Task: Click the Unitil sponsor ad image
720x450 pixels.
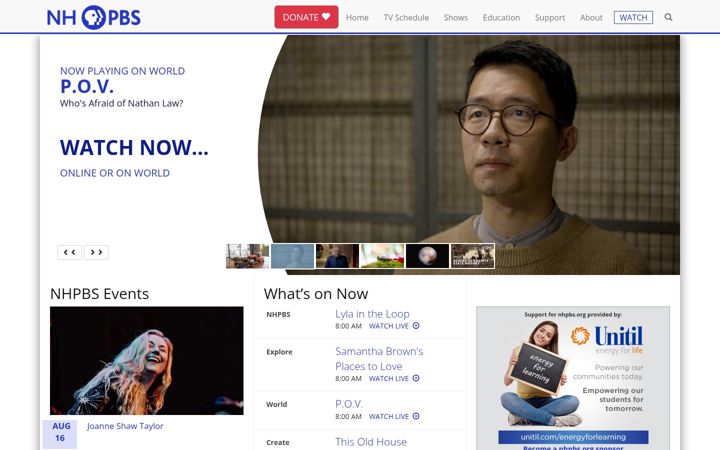Action: click(573, 378)
